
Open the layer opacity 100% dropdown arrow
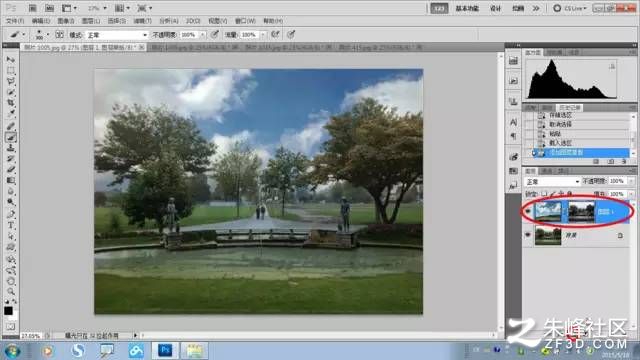pyautogui.click(x=631, y=181)
